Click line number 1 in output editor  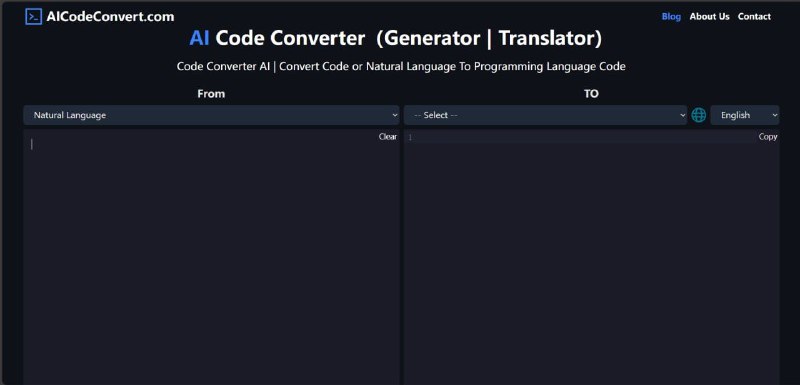coord(410,137)
